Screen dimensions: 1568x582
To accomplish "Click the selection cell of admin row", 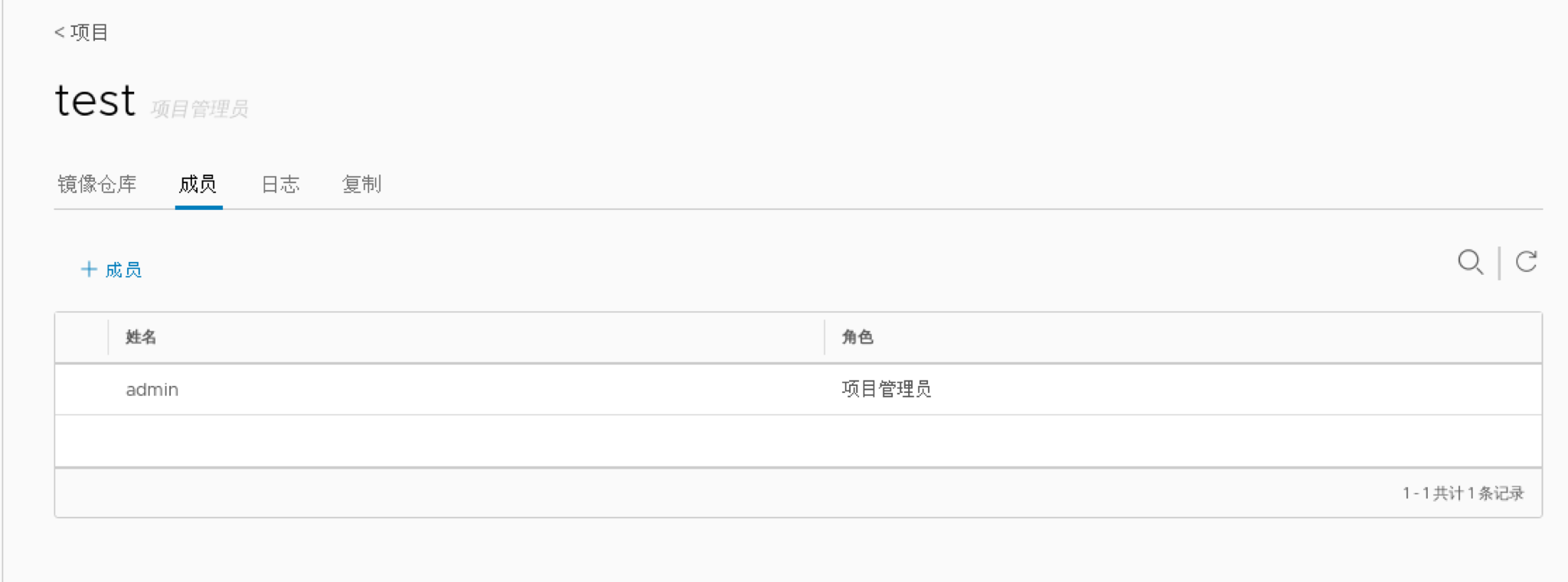I will point(81,390).
